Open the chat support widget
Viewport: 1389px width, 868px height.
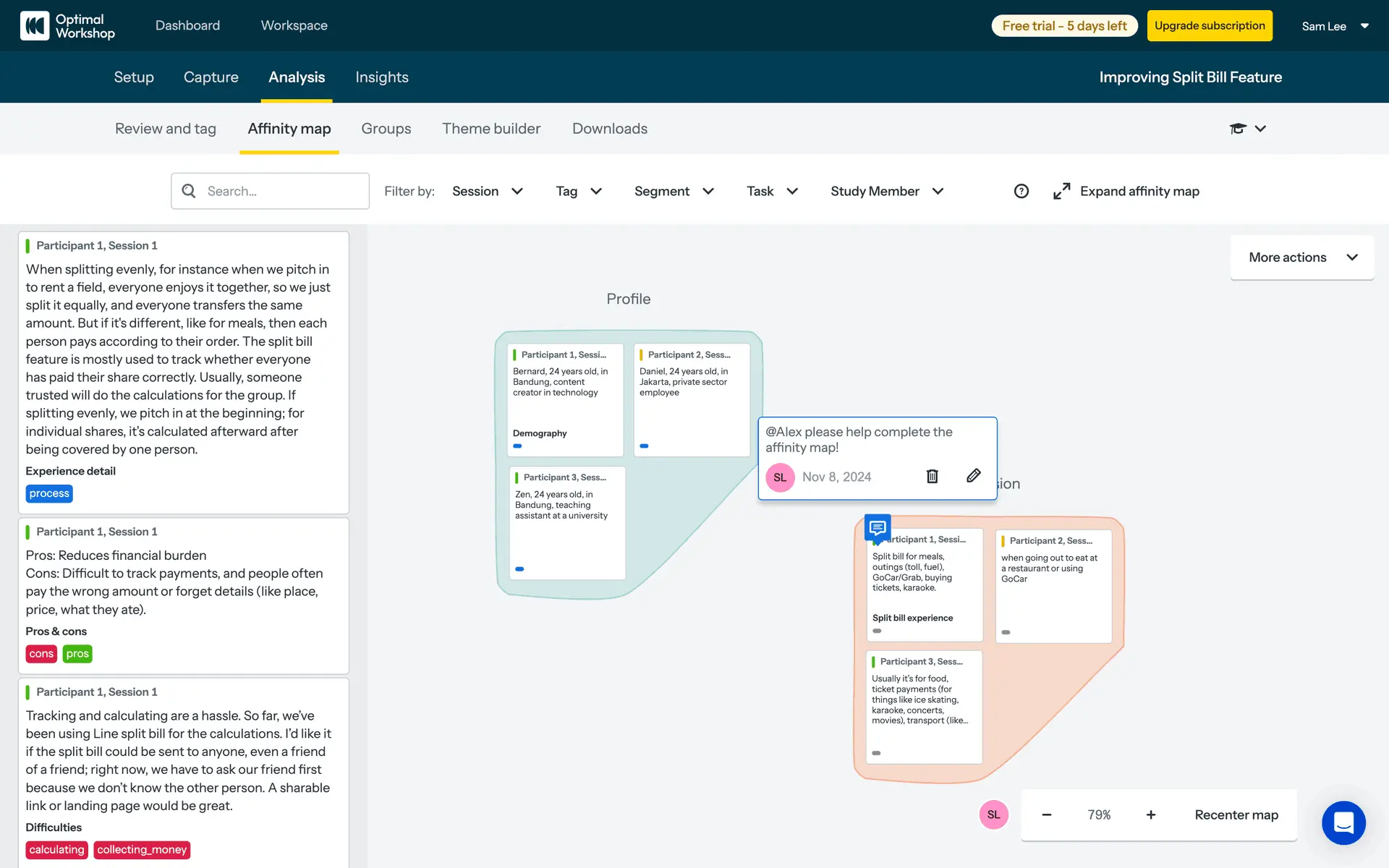[1343, 822]
